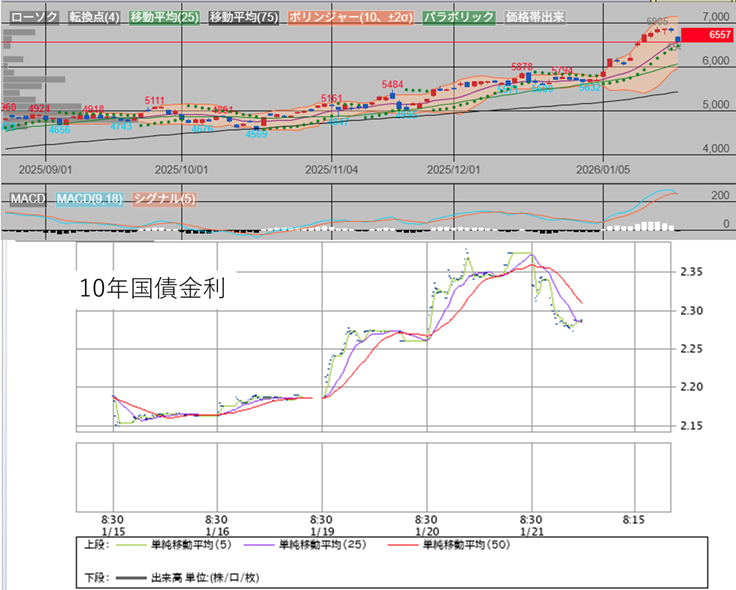This screenshot has width=736, height=590.
Task: Toggle ボリンジャー(10, ±2σ) bands overlay
Action: pyautogui.click(x=350, y=18)
